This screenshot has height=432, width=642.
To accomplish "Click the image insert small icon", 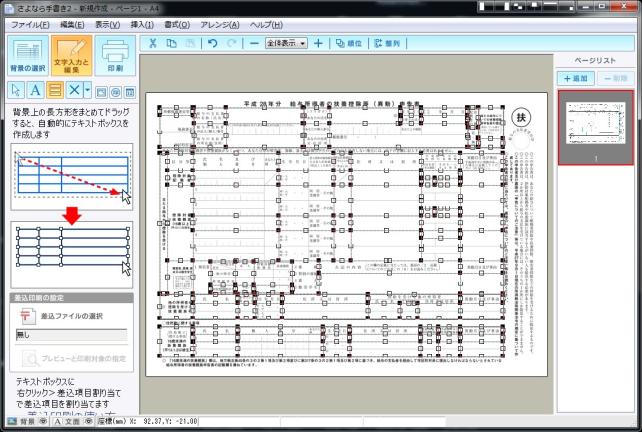I will [101, 93].
